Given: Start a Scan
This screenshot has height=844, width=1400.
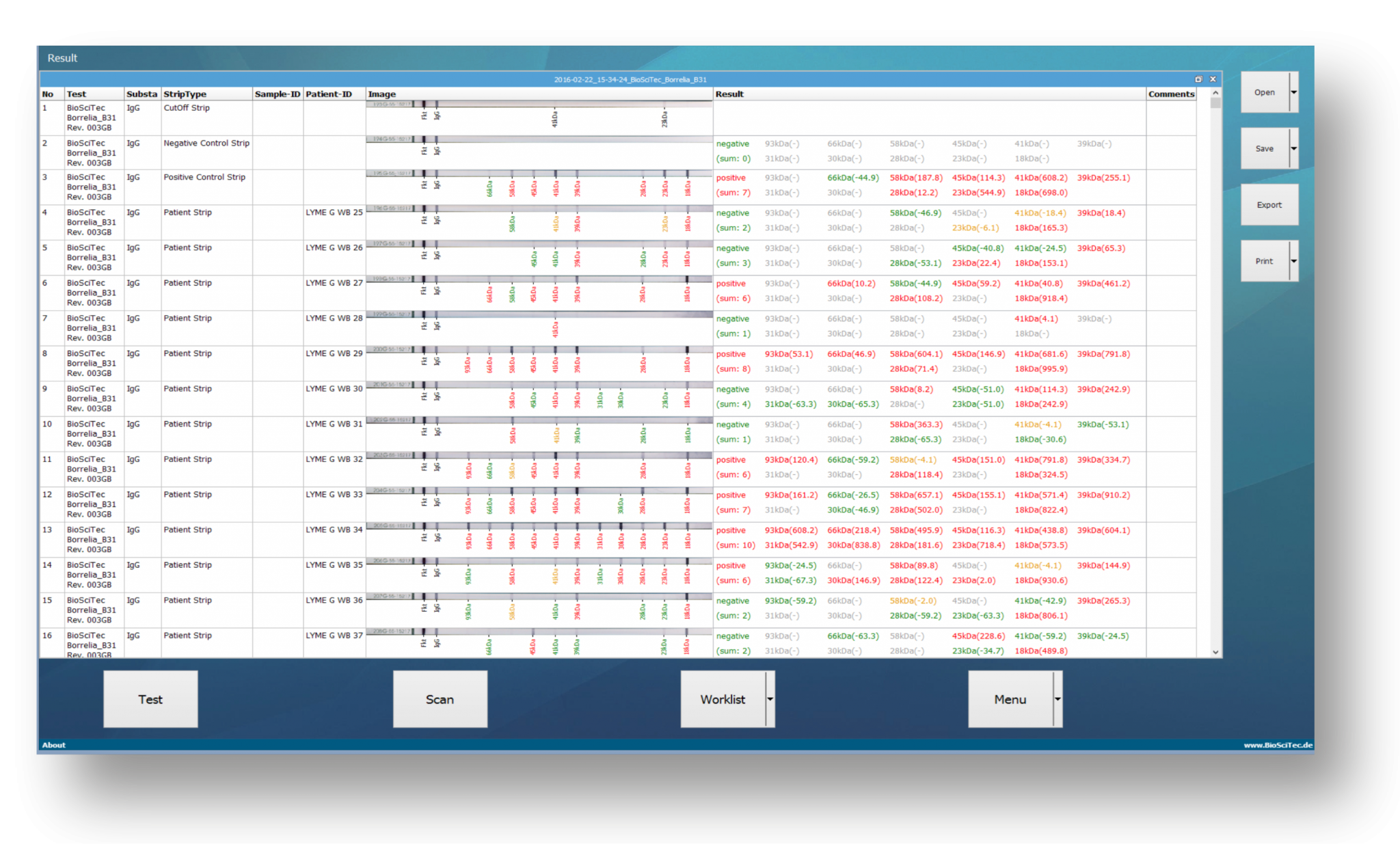Looking at the screenshot, I should pos(440,699).
